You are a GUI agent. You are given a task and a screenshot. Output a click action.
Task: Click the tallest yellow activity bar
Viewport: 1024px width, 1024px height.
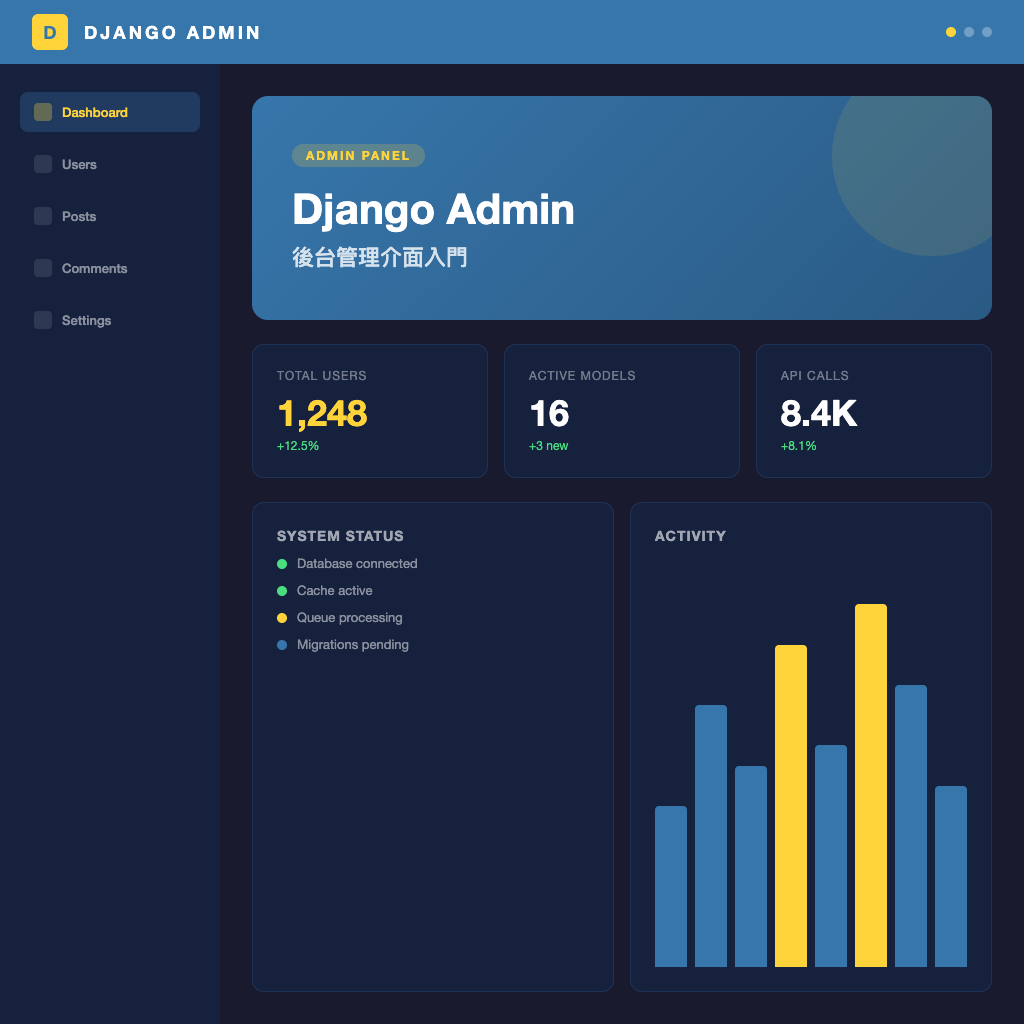click(871, 785)
